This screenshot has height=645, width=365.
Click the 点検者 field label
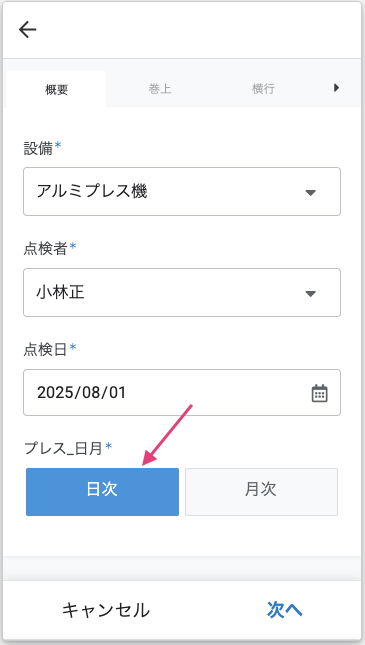[45, 248]
